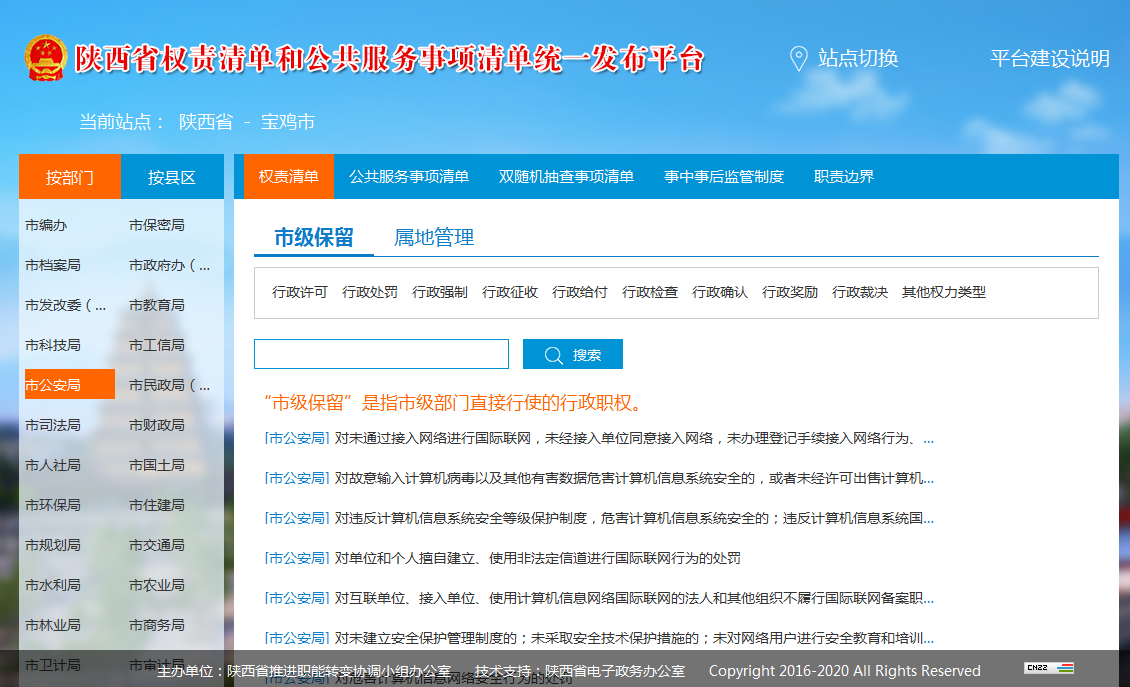The image size is (1130, 687).
Task: Select 市公安局 in department list
Action: tap(54, 385)
